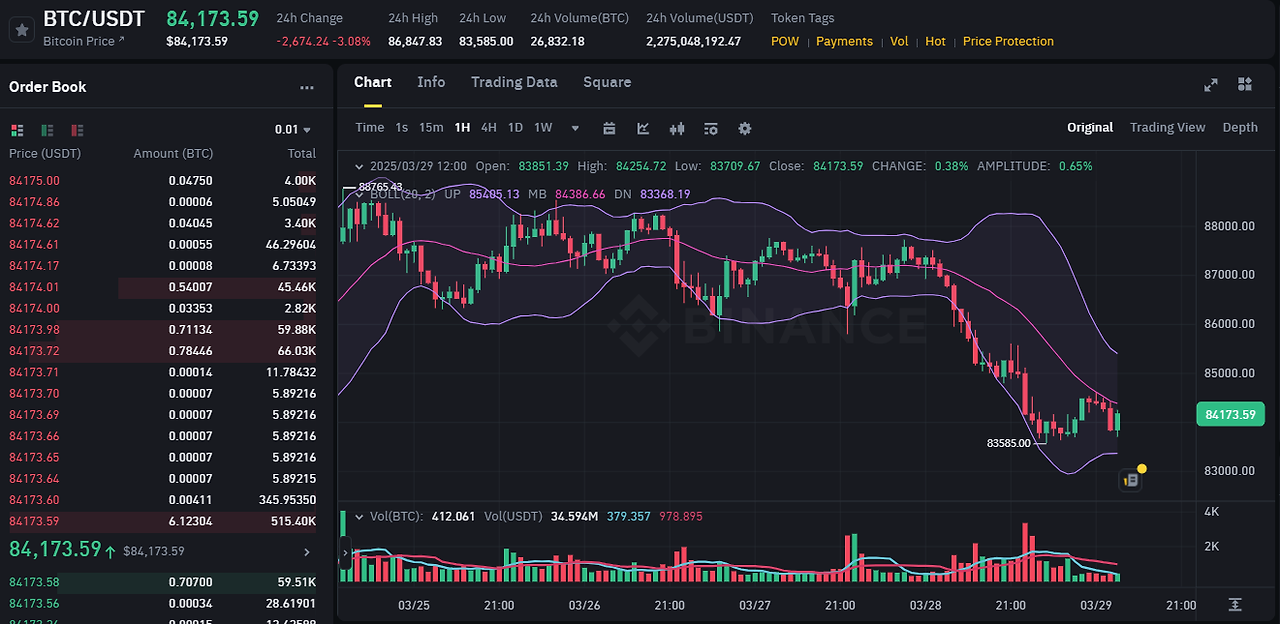Reset chart scale icon at bottom right
This screenshot has width=1280, height=624.
point(1235,605)
